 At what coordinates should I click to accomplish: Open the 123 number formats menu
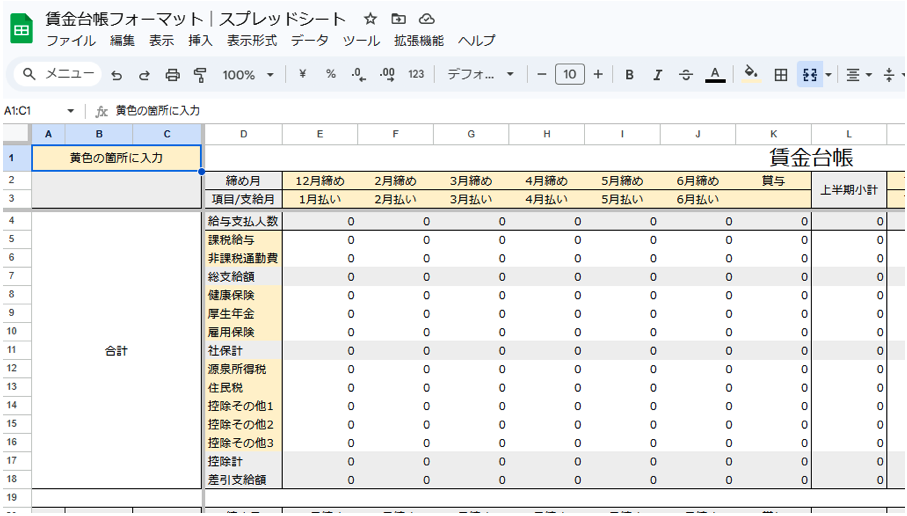tap(416, 74)
